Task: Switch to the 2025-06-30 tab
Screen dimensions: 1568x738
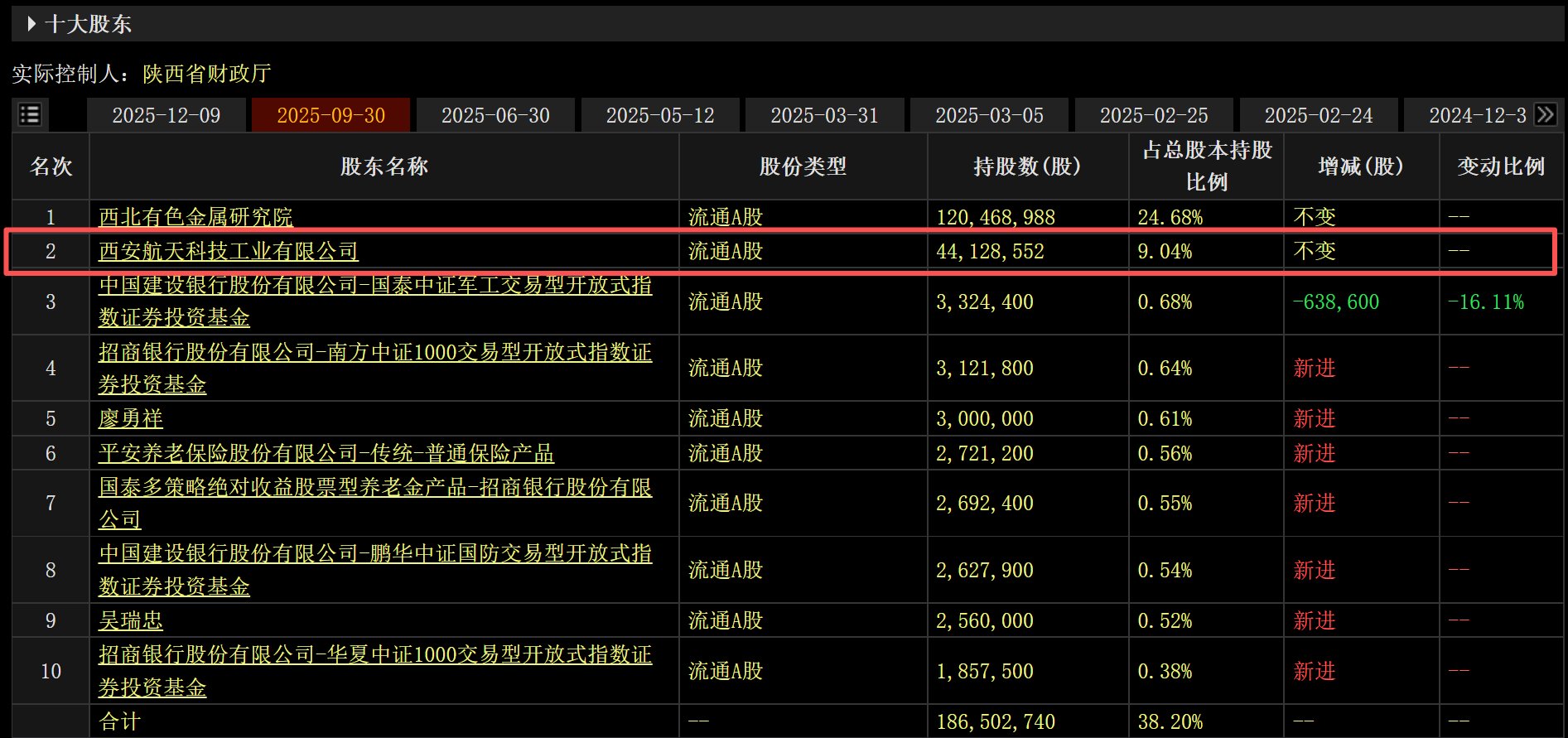Action: (x=495, y=115)
